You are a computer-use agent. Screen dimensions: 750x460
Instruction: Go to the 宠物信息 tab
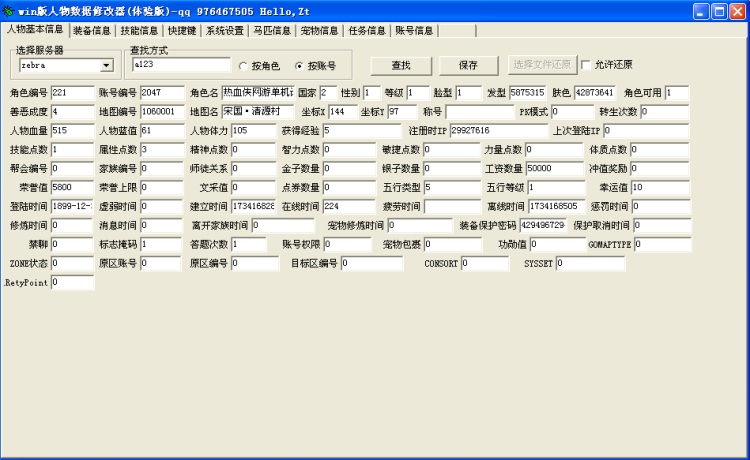[x=319, y=31]
